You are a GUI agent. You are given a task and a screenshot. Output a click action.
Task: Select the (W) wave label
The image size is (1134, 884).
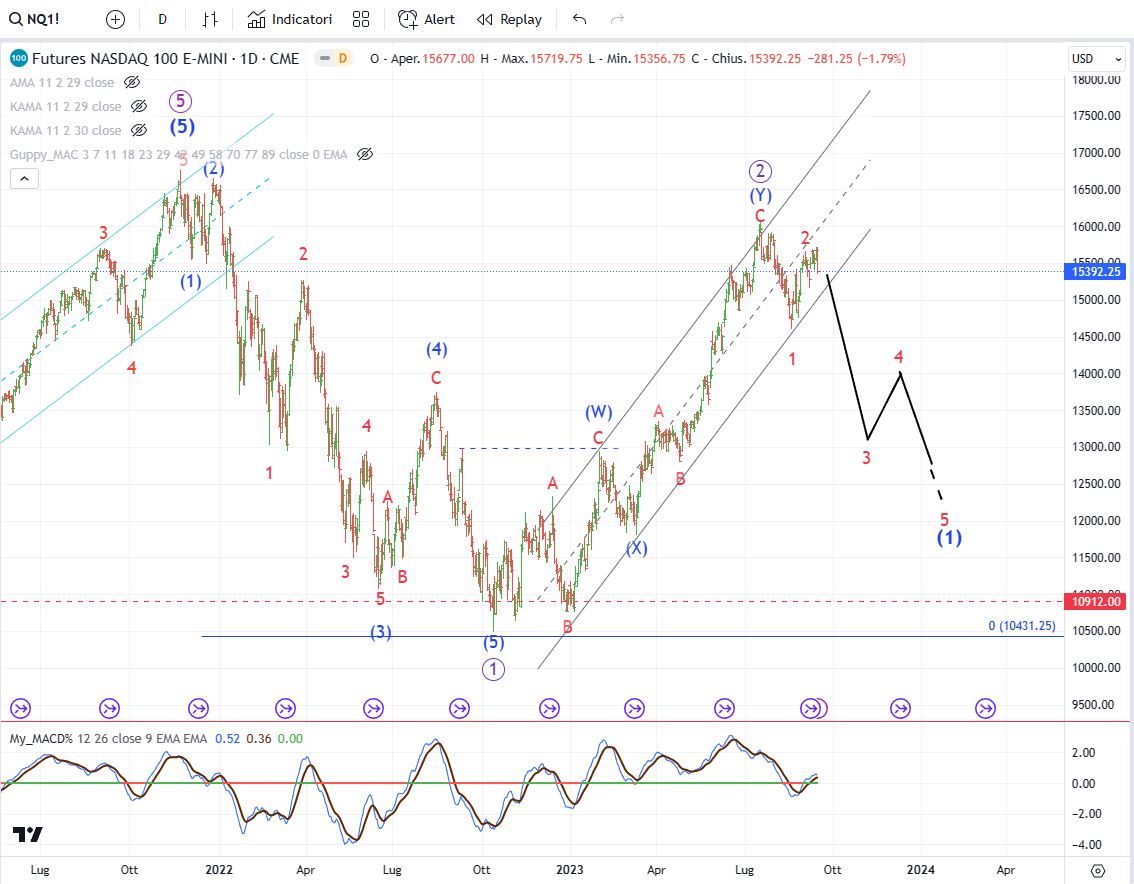(x=599, y=412)
